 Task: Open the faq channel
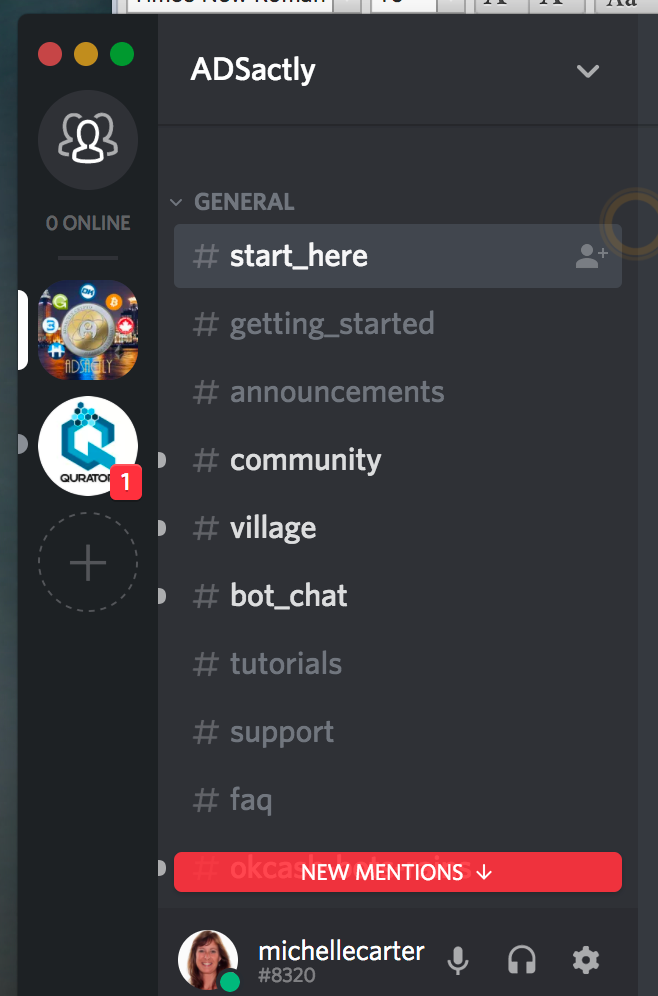(x=398, y=800)
